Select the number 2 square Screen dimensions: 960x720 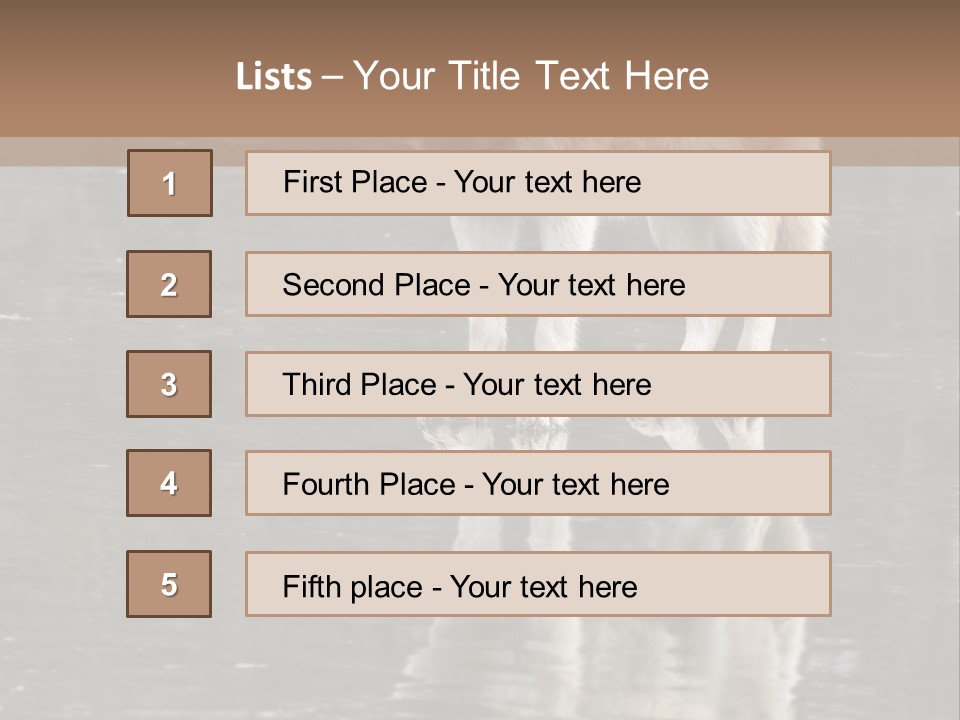coord(169,284)
